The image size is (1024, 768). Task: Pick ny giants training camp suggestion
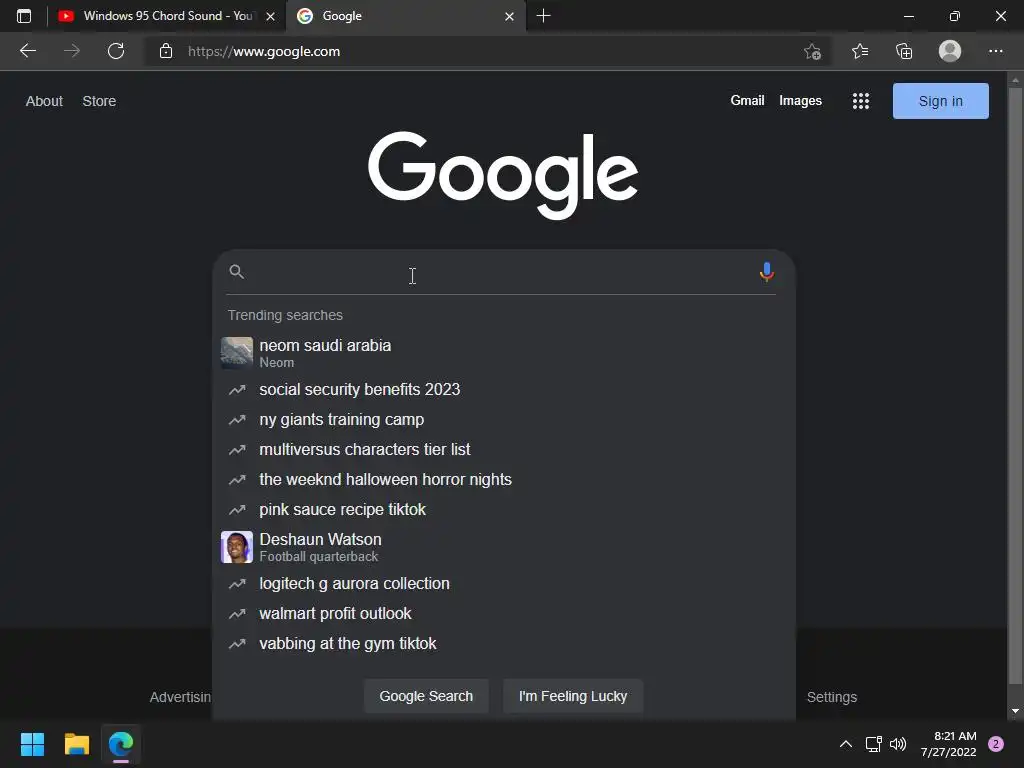[x=504, y=419]
